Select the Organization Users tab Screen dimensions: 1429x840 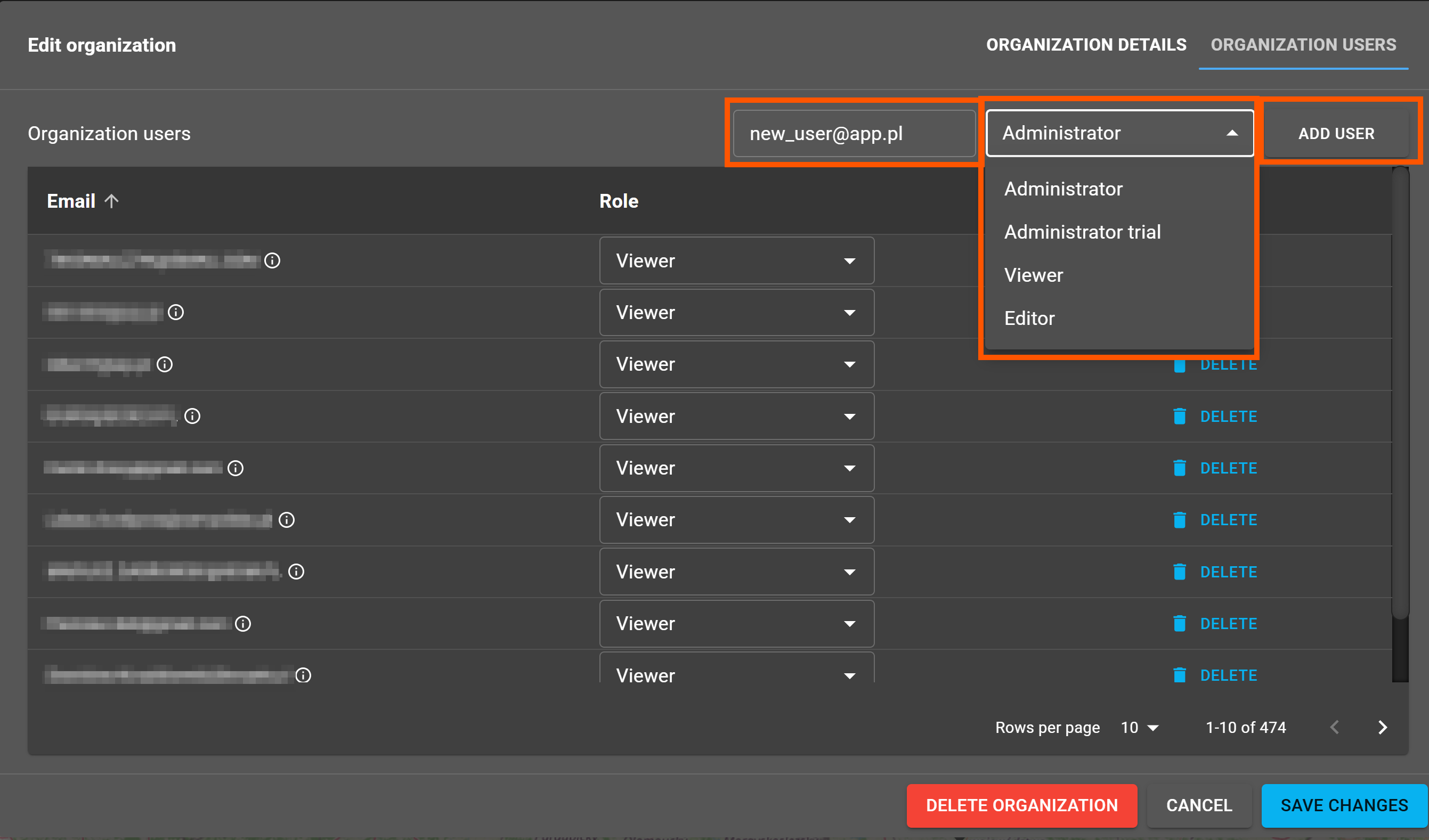click(x=1303, y=45)
